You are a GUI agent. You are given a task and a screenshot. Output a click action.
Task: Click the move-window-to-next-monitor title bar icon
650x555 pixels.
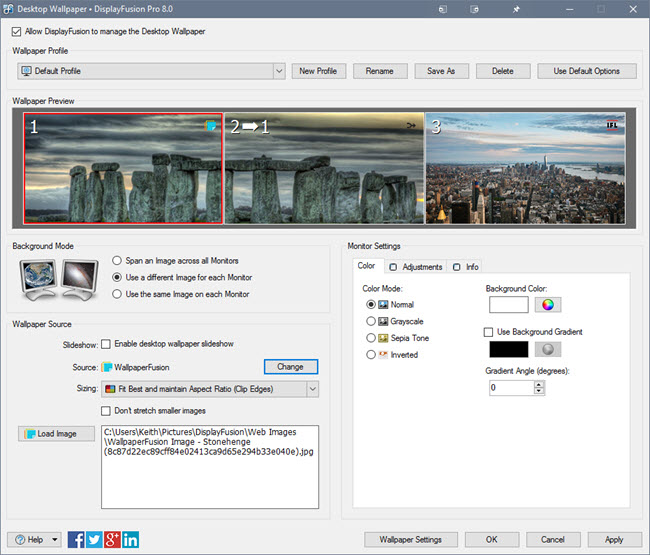point(443,9)
